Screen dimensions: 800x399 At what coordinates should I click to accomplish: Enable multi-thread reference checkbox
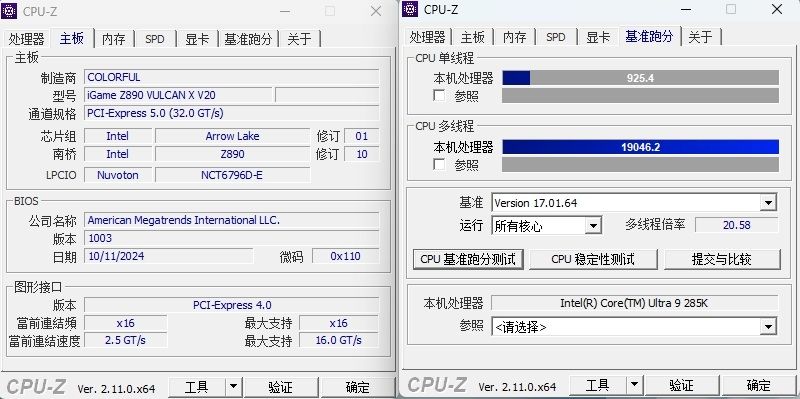click(x=439, y=165)
